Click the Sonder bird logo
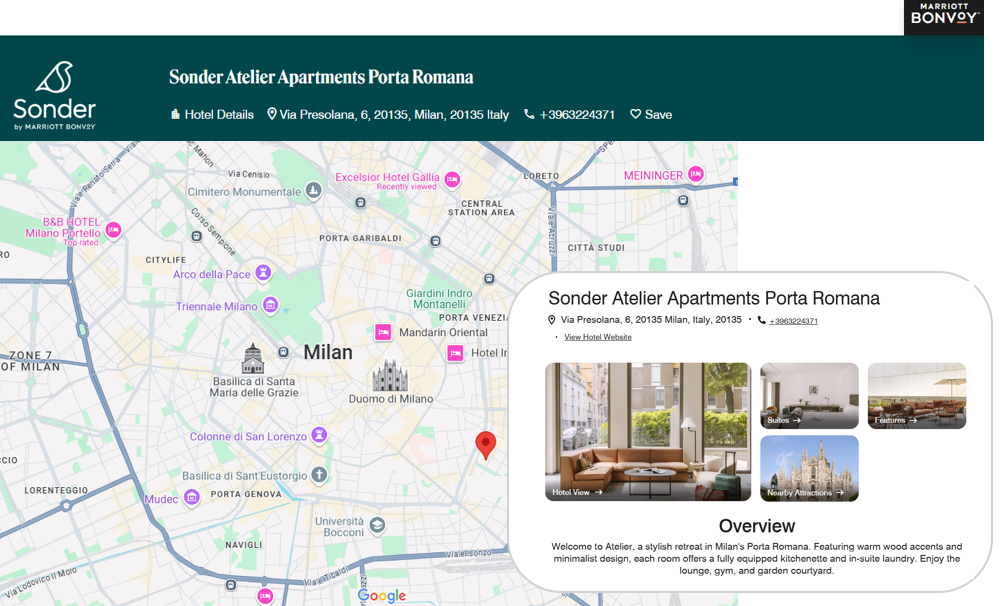Screen dimensions: 1003x606 54,77
